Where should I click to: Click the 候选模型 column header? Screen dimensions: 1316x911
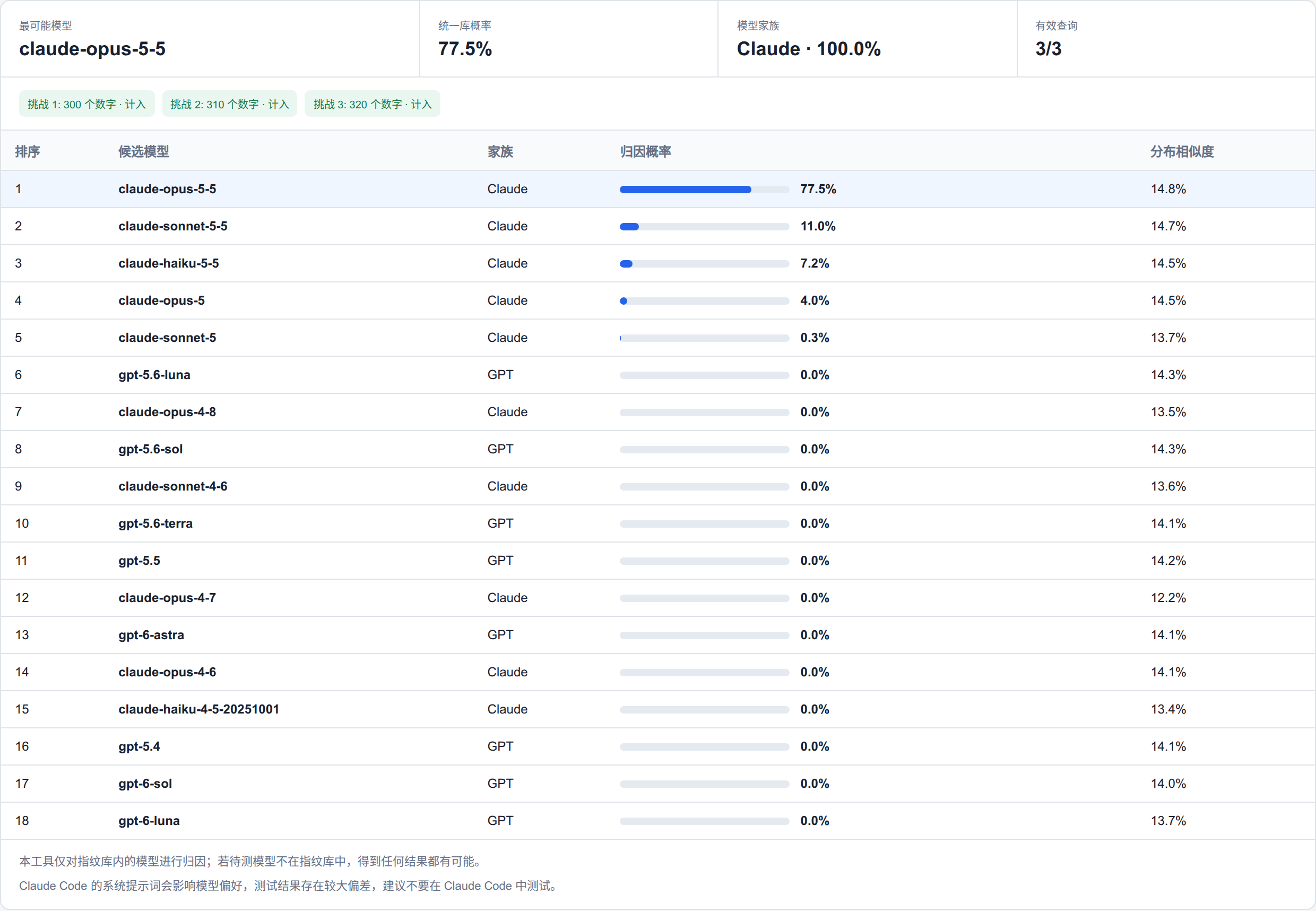coord(144,151)
